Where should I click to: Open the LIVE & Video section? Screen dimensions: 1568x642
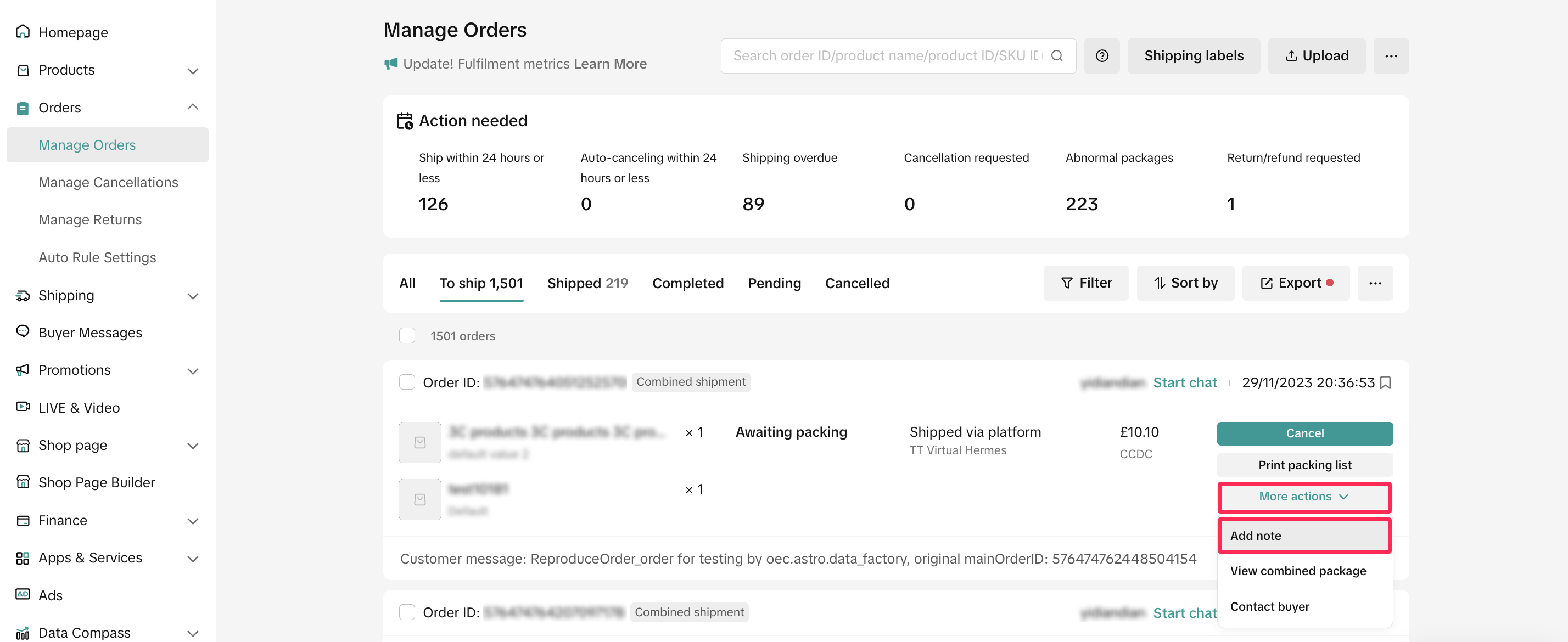coord(79,407)
